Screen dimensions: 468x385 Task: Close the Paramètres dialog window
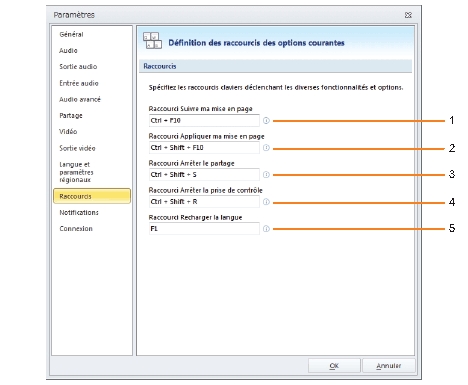click(408, 15)
